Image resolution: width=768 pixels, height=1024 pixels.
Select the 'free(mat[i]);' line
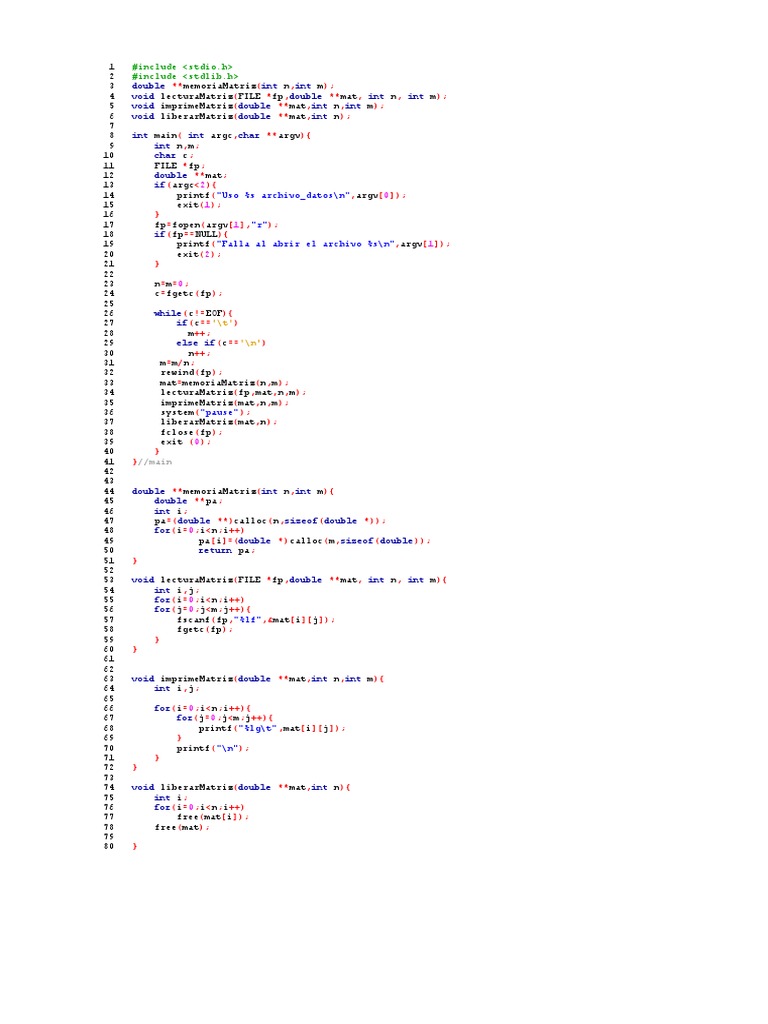point(213,817)
